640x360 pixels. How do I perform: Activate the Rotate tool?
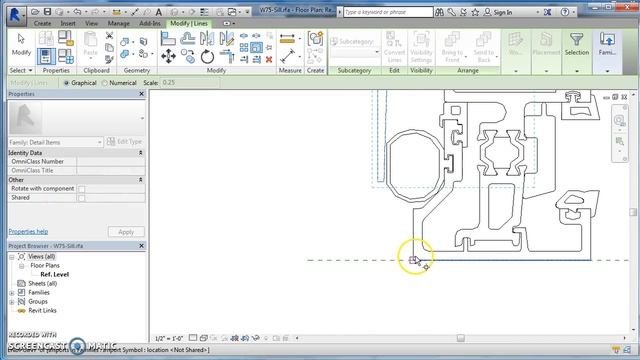coord(207,56)
